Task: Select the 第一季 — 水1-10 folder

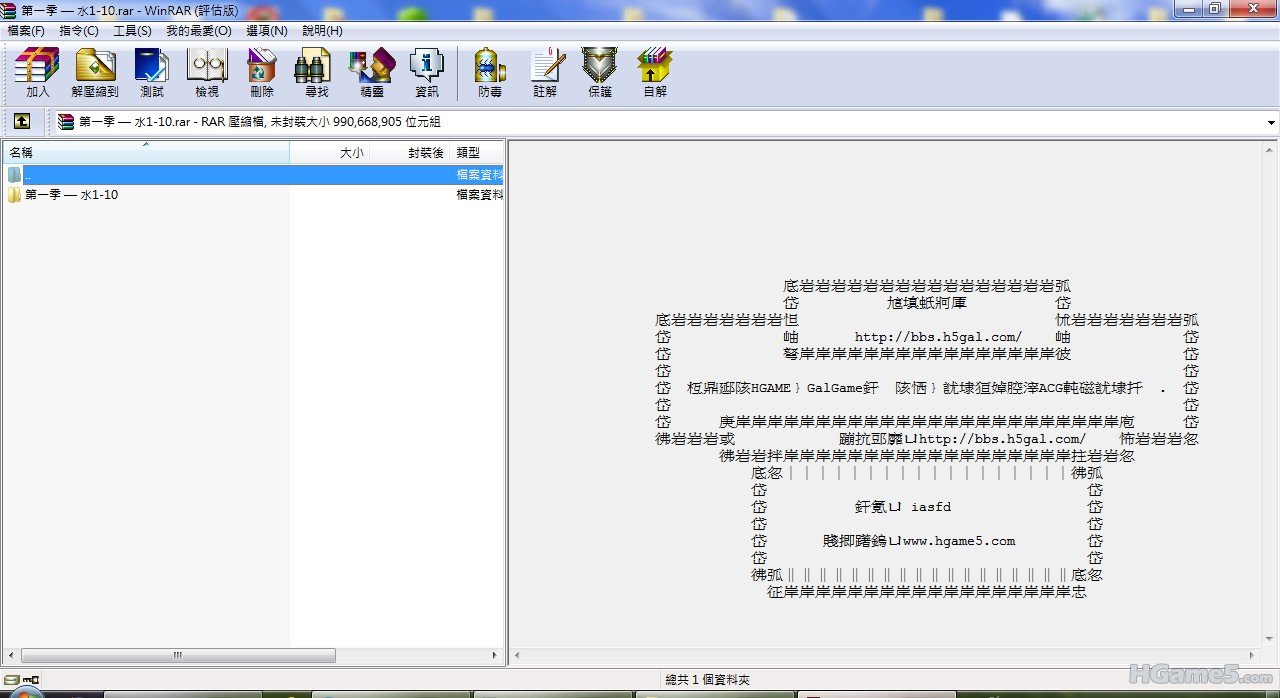Action: pyautogui.click(x=71, y=195)
